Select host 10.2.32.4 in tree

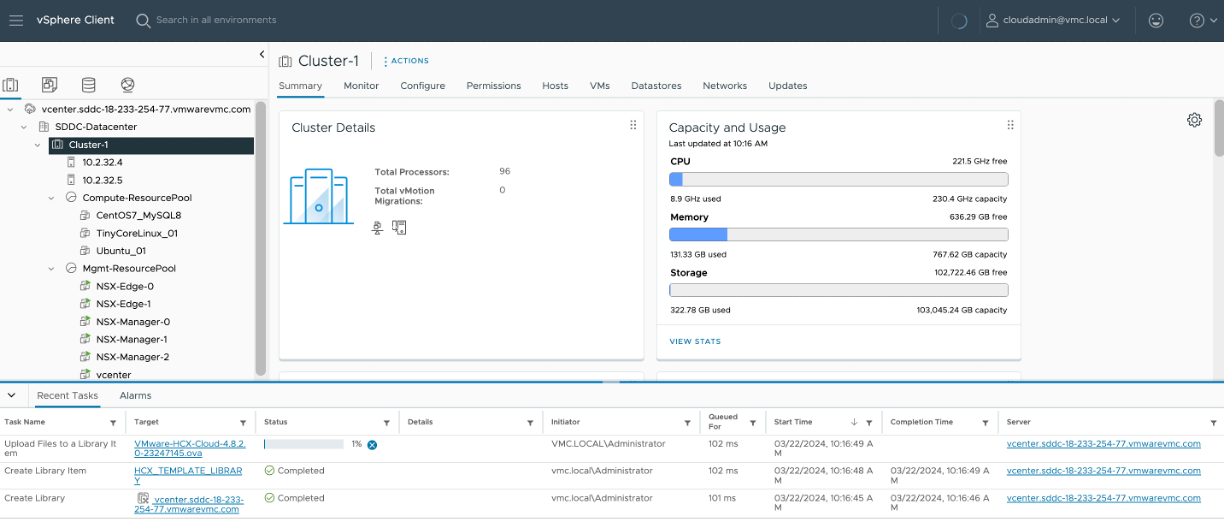coord(102,162)
